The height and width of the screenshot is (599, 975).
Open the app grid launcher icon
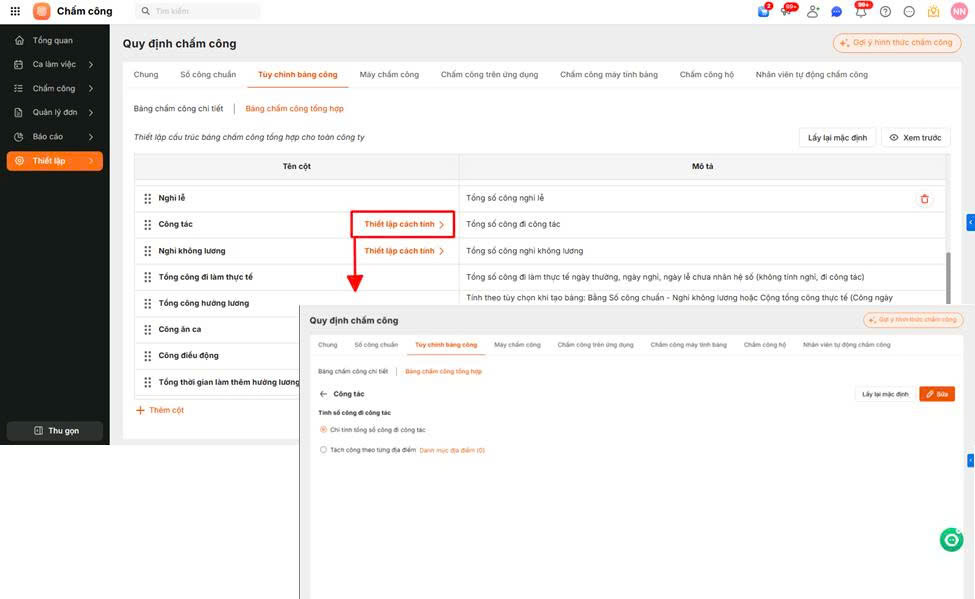[x=15, y=11]
